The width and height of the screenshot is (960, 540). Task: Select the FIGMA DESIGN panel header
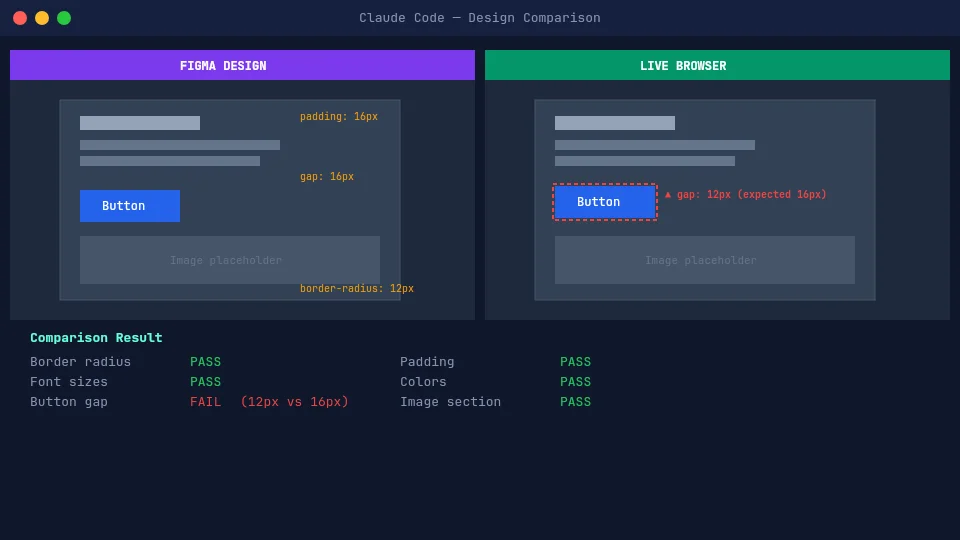(242, 65)
